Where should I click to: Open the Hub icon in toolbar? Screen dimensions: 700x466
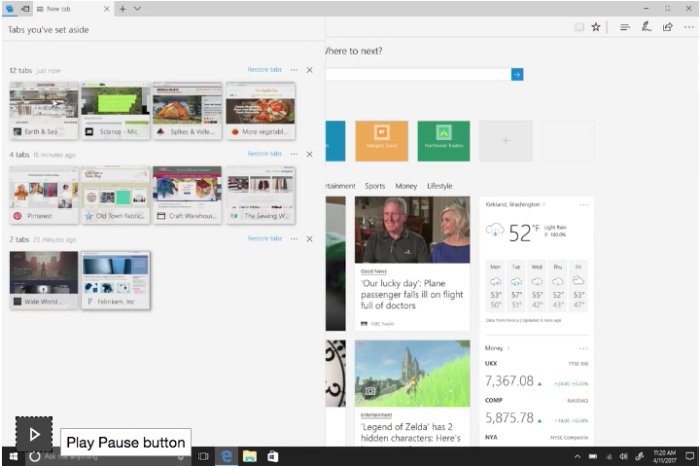point(624,27)
